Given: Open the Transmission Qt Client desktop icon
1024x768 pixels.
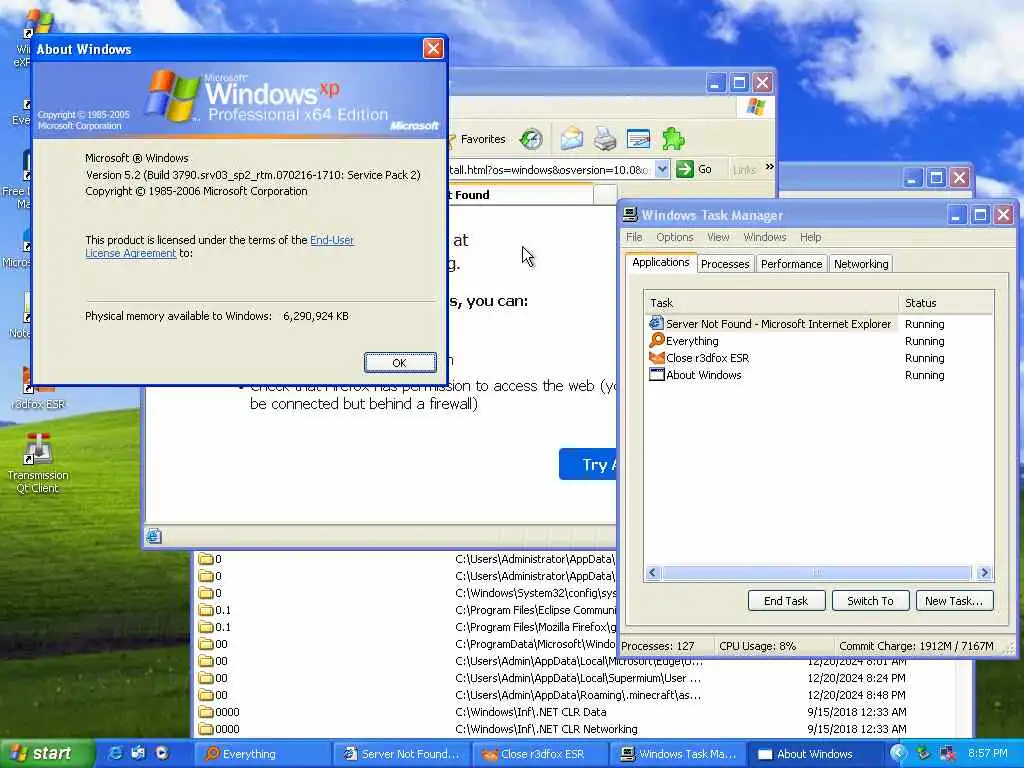Looking at the screenshot, I should 37,463.
